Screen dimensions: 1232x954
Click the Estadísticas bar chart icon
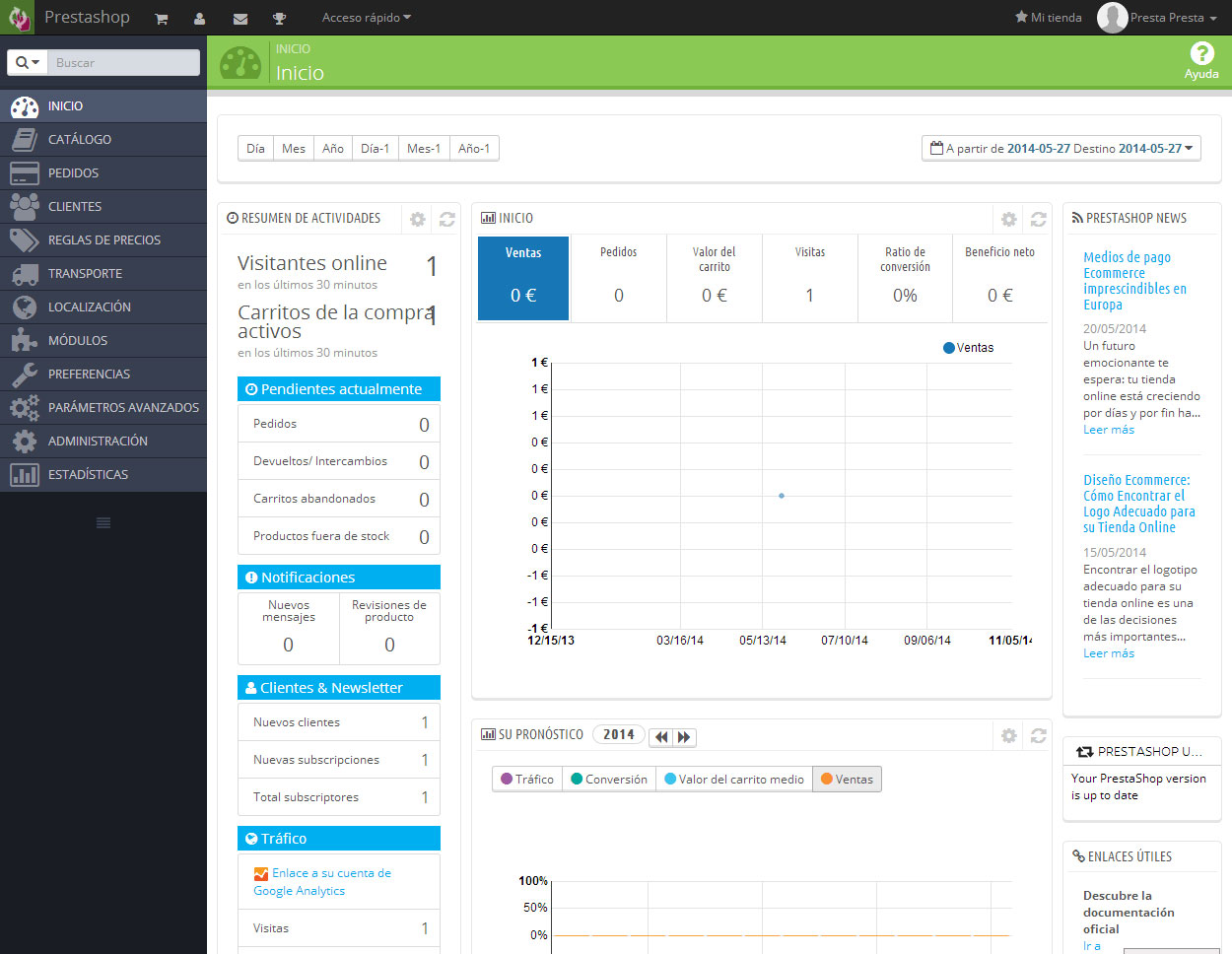(24, 474)
